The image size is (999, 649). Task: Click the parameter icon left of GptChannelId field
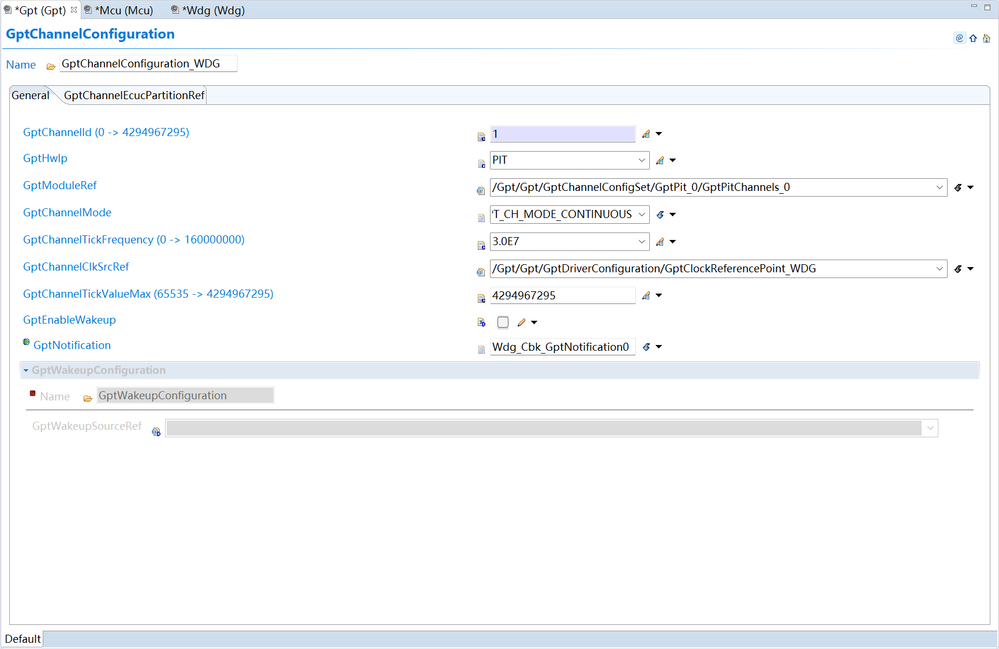click(482, 136)
